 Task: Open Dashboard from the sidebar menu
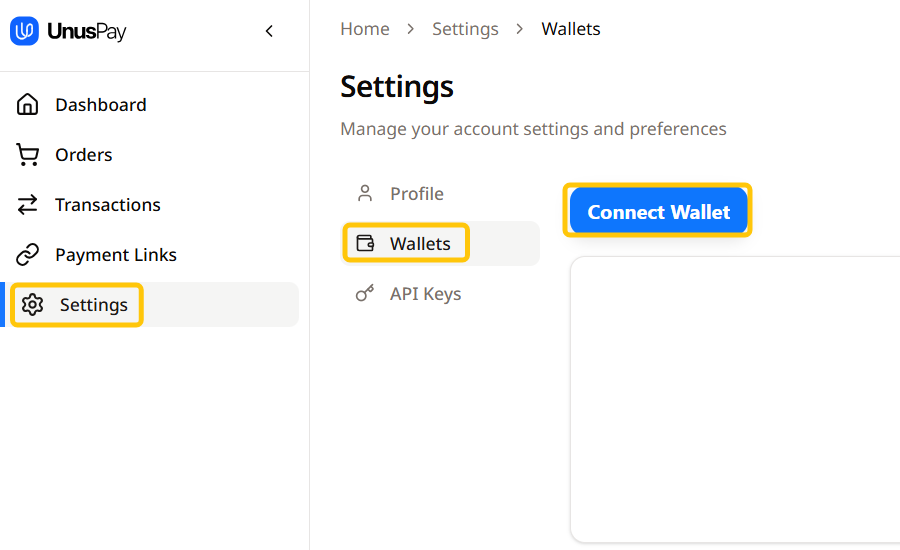101,105
